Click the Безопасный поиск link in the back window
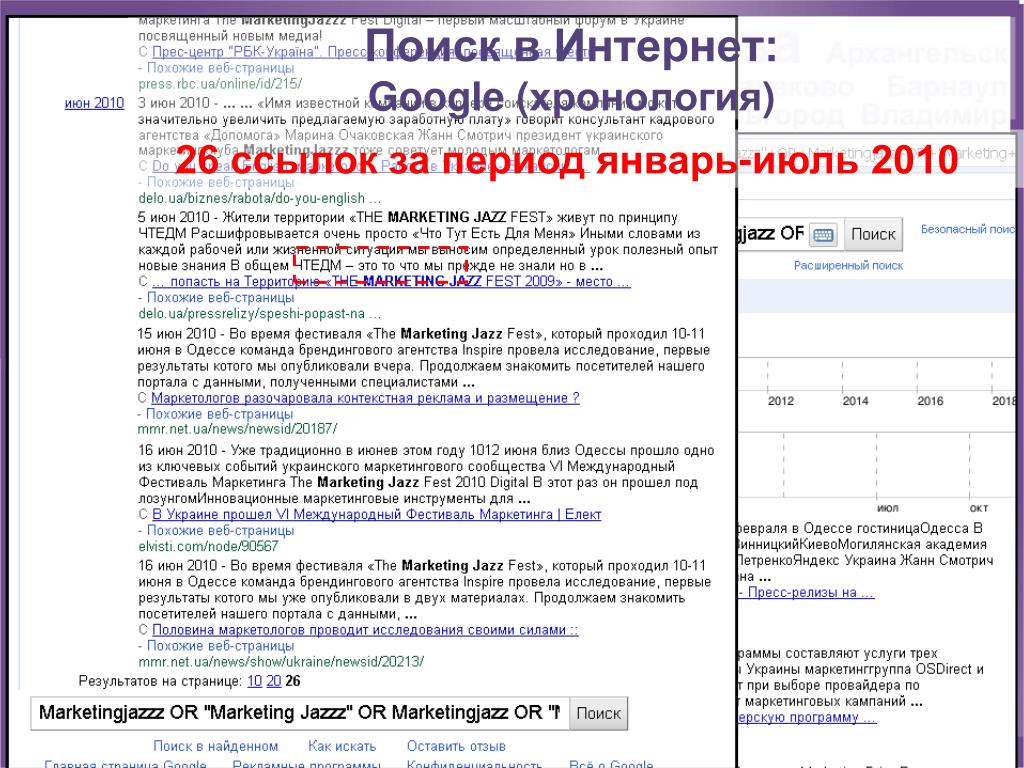 968,229
